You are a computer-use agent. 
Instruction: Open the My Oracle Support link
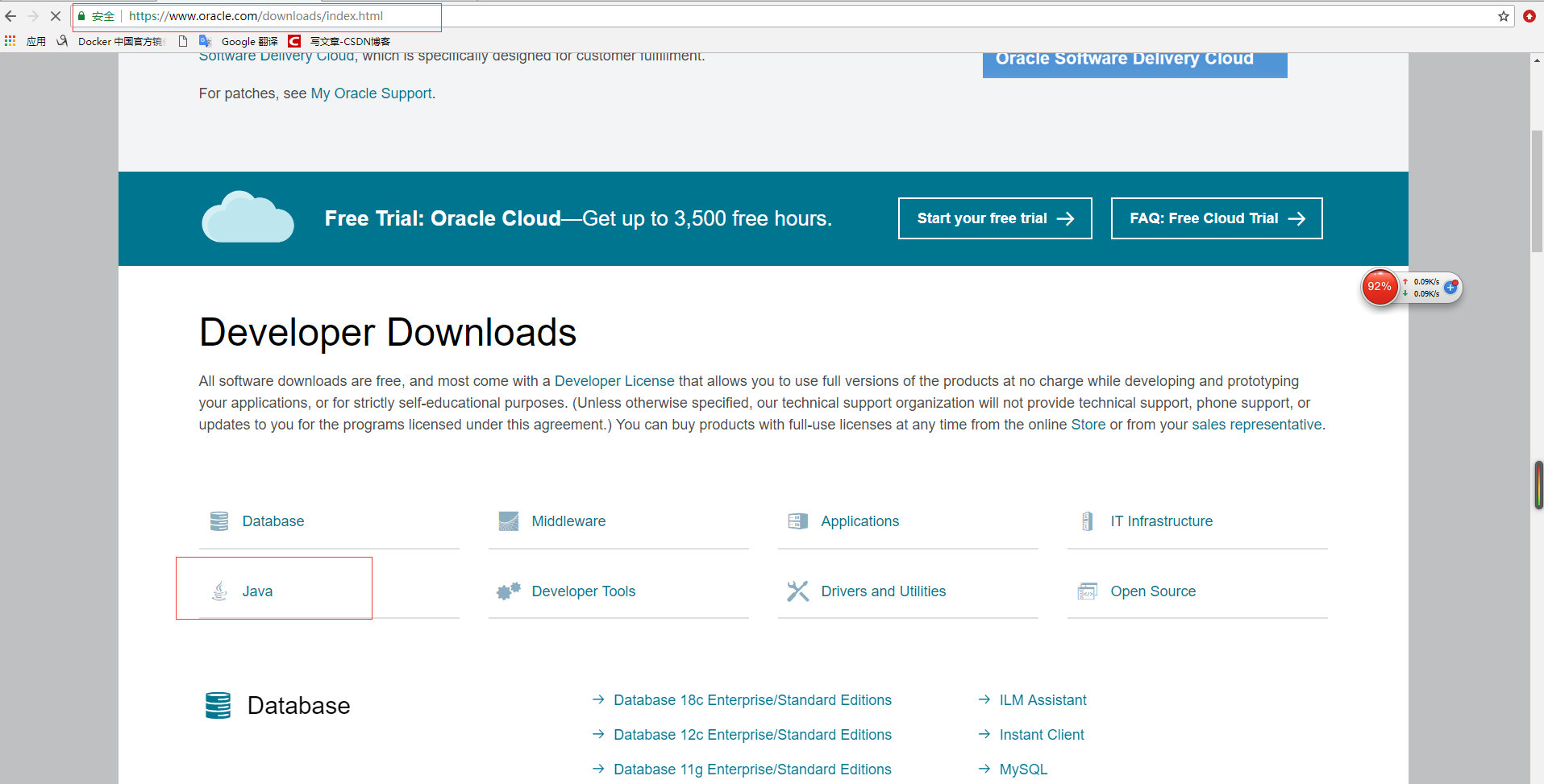click(x=371, y=93)
